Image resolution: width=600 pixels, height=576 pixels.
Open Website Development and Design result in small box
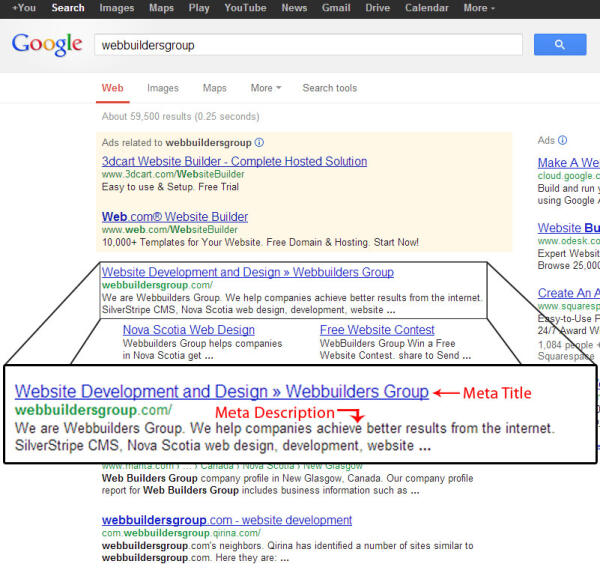pyautogui.click(x=248, y=272)
